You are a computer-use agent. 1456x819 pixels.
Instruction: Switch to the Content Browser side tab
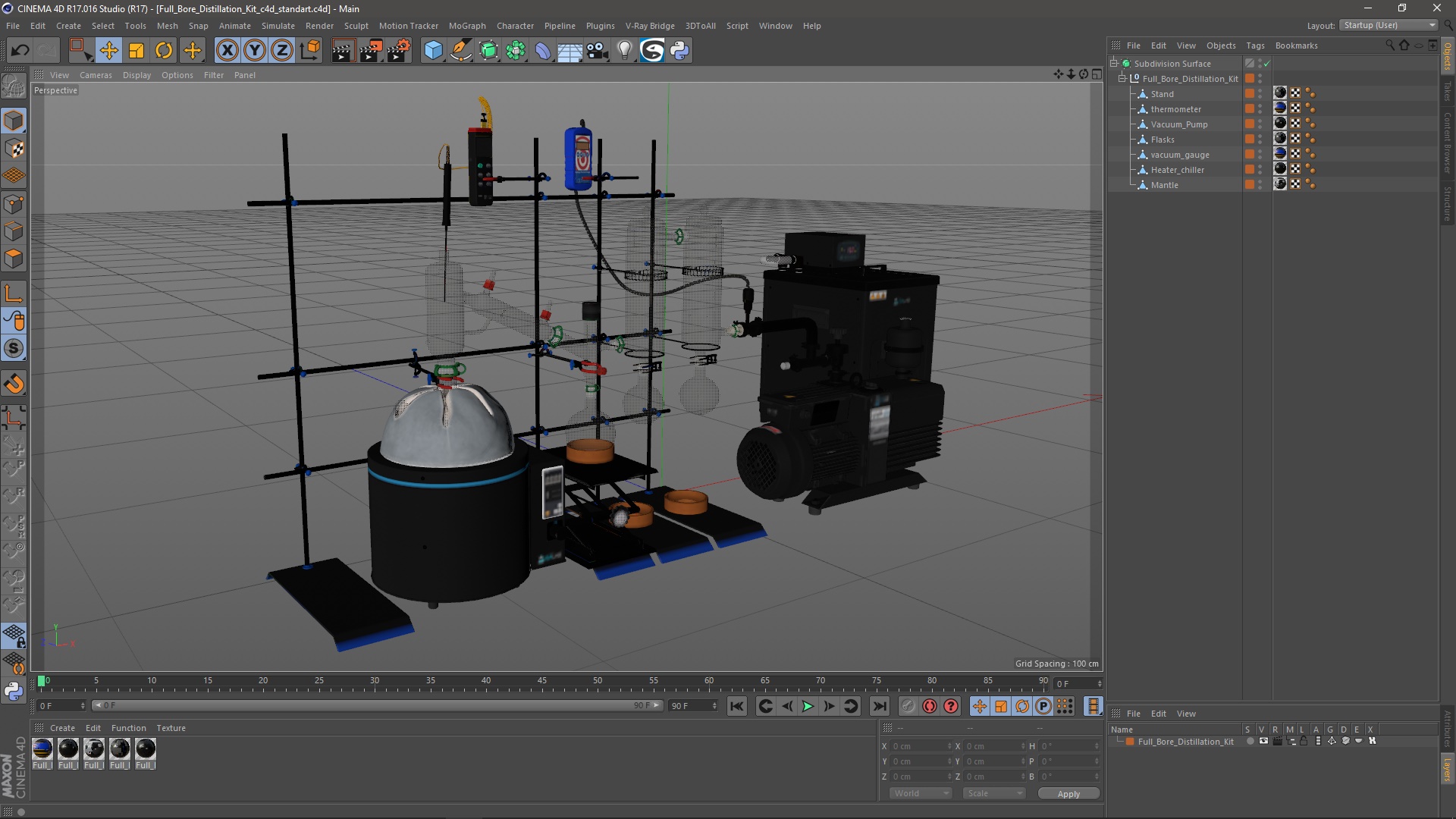[1448, 143]
